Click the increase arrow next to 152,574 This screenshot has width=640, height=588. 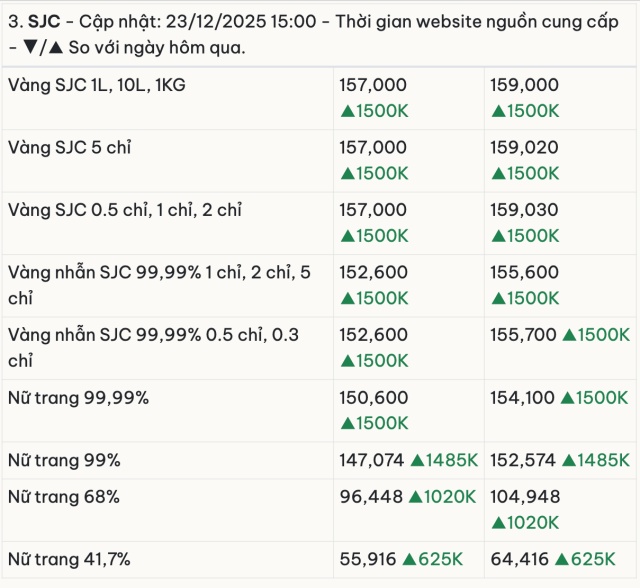coord(568,460)
